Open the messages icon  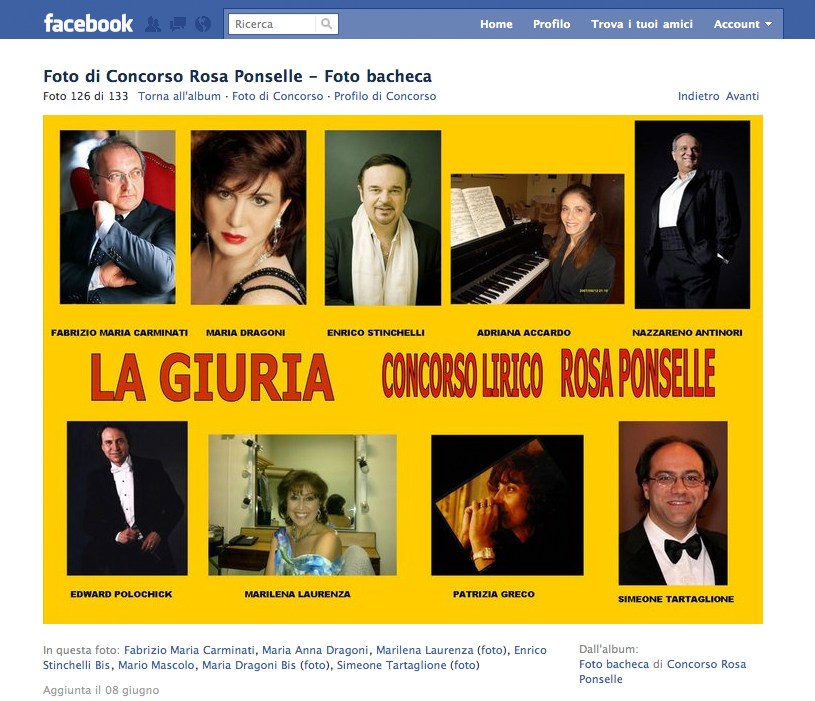pyautogui.click(x=178, y=24)
